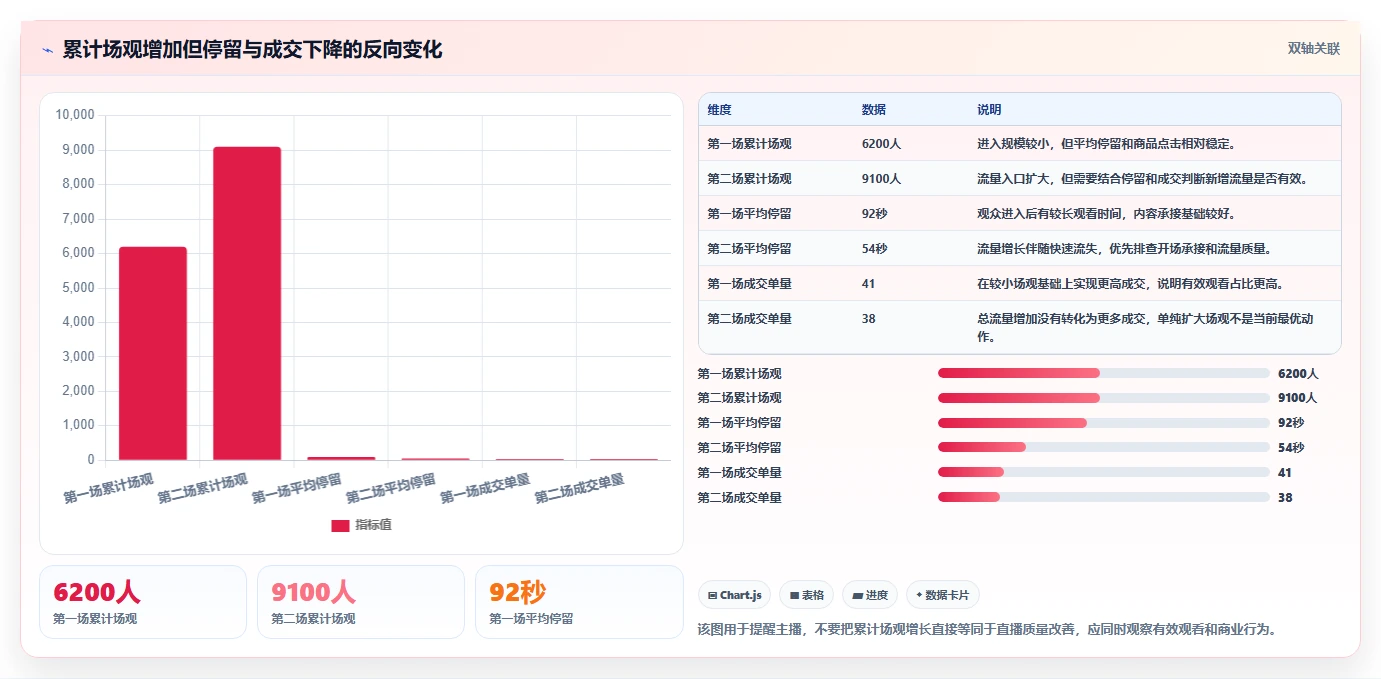Click the icon in the Chart.js tag
Screen dimensions: 1381x679
[x=712, y=595]
